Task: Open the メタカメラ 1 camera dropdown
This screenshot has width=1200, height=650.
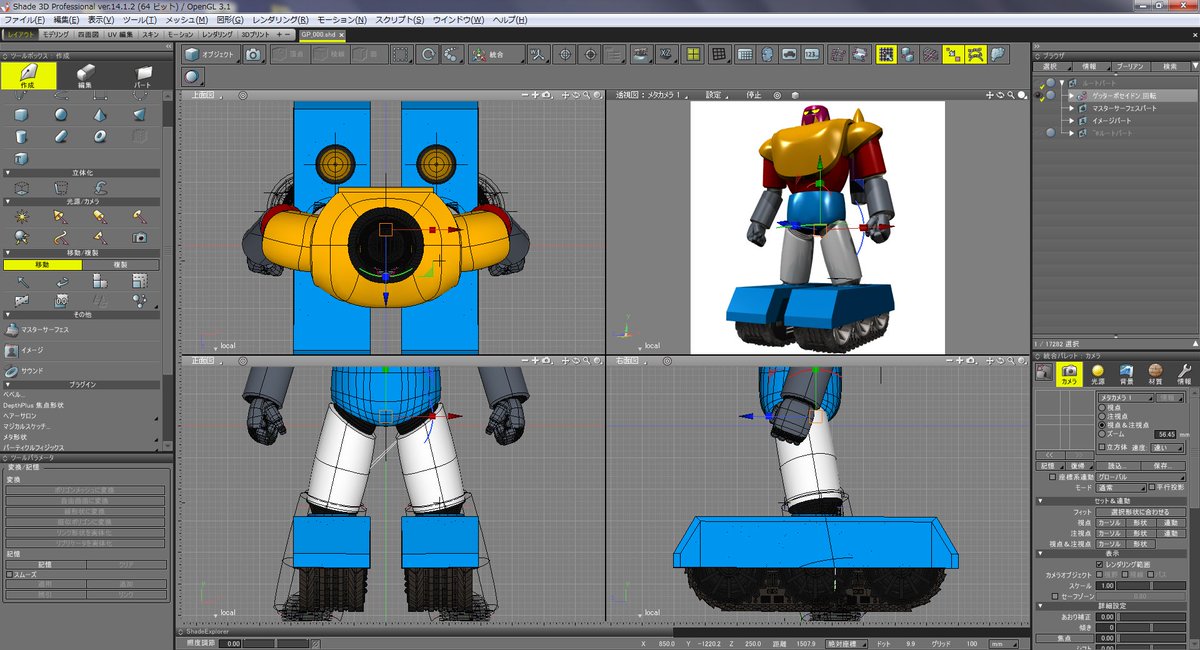Action: 1125,397
